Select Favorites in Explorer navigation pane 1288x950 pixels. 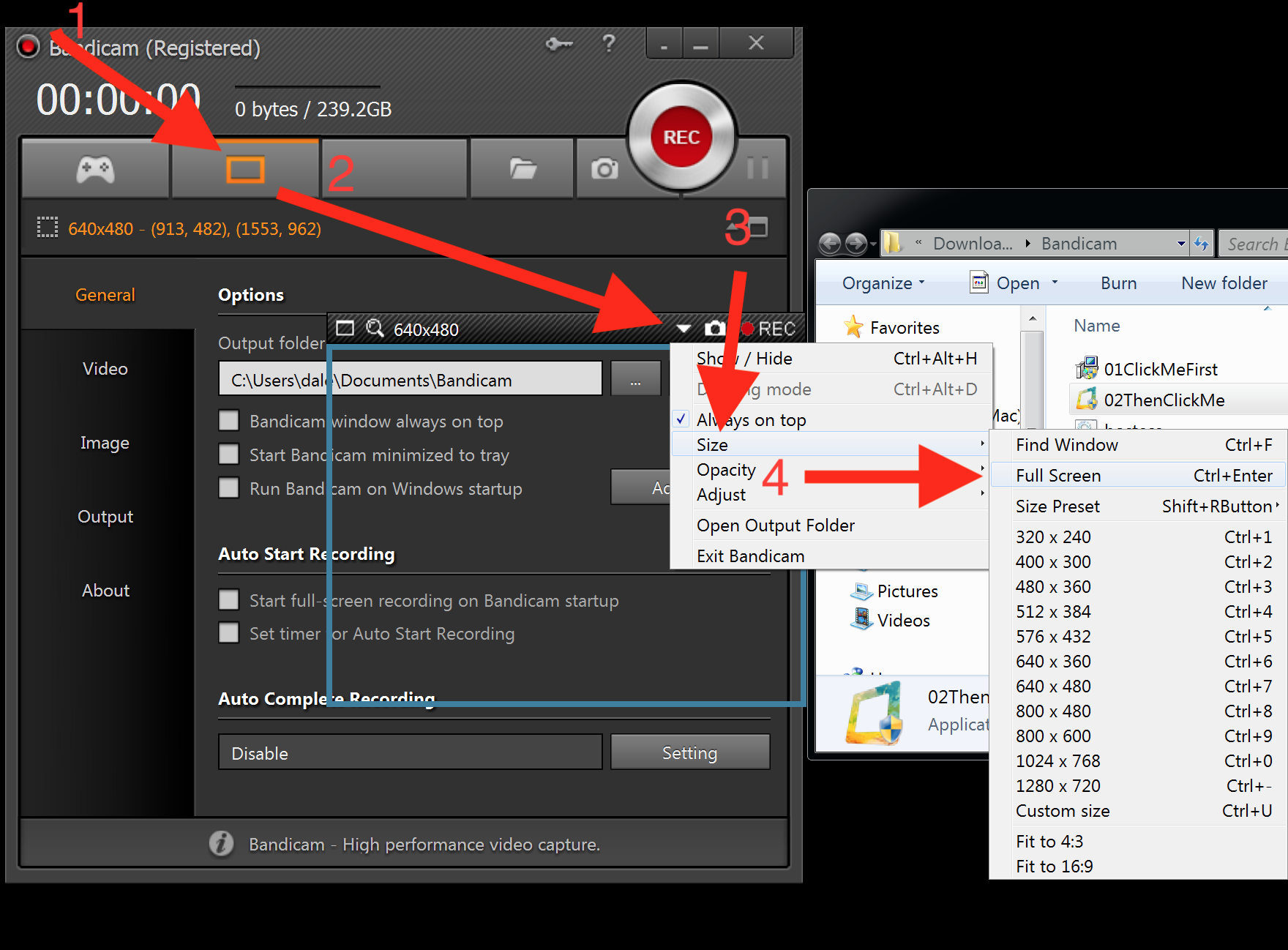tap(892, 327)
